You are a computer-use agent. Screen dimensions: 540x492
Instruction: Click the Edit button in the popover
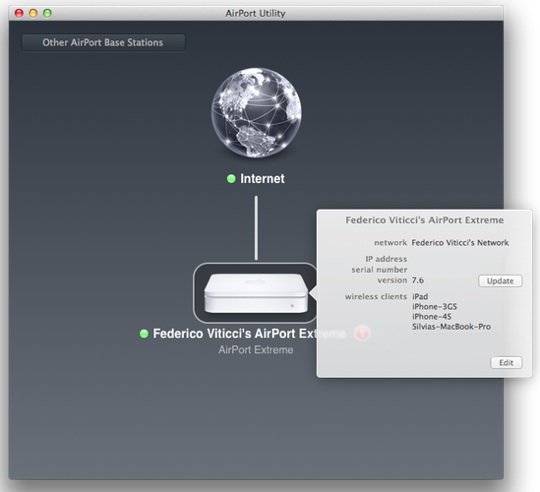[x=506, y=363]
